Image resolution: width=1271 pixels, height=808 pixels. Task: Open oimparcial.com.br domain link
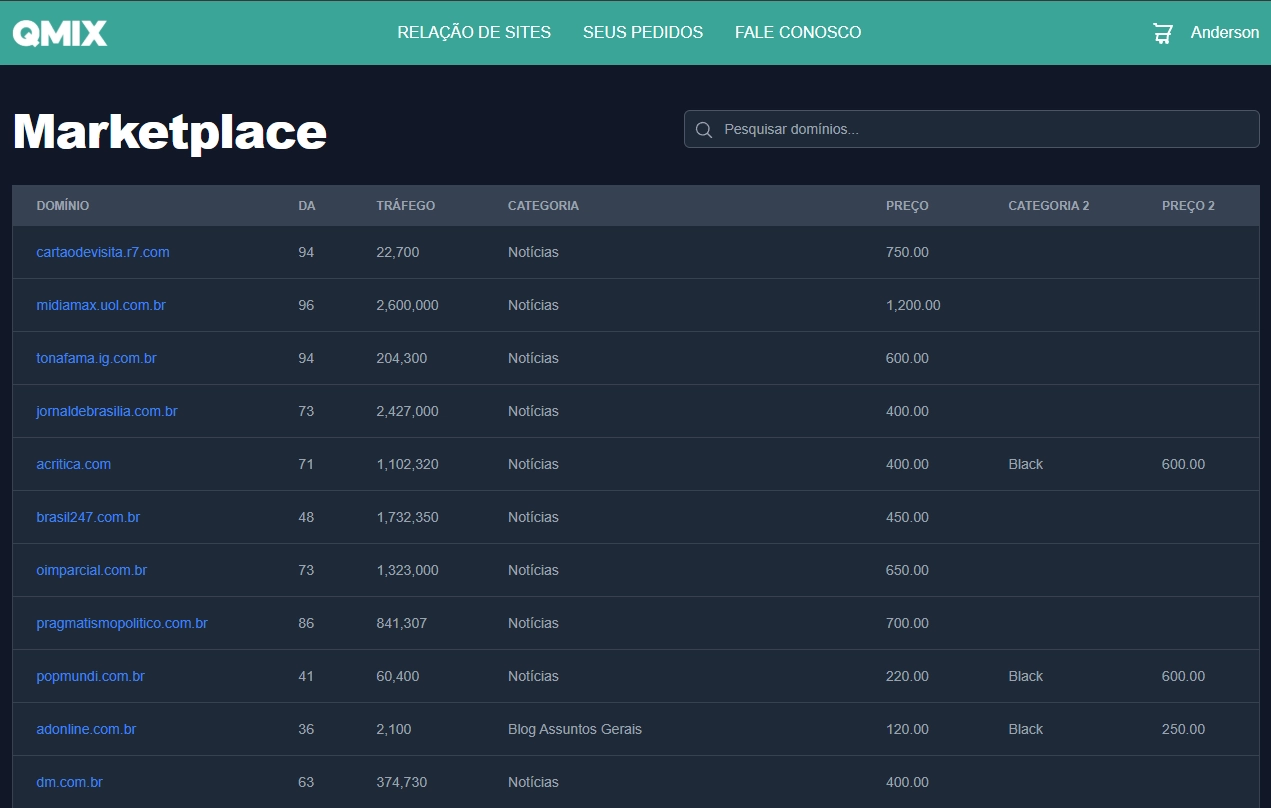[x=92, y=570]
